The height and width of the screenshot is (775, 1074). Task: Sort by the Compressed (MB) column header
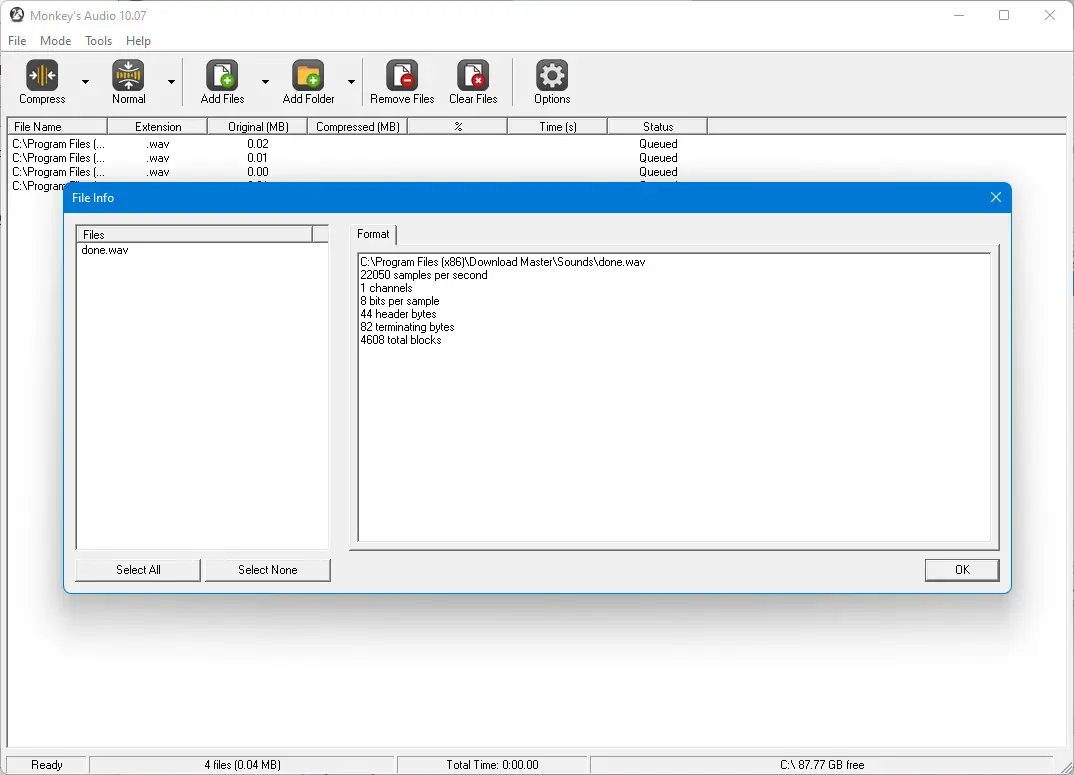358,127
